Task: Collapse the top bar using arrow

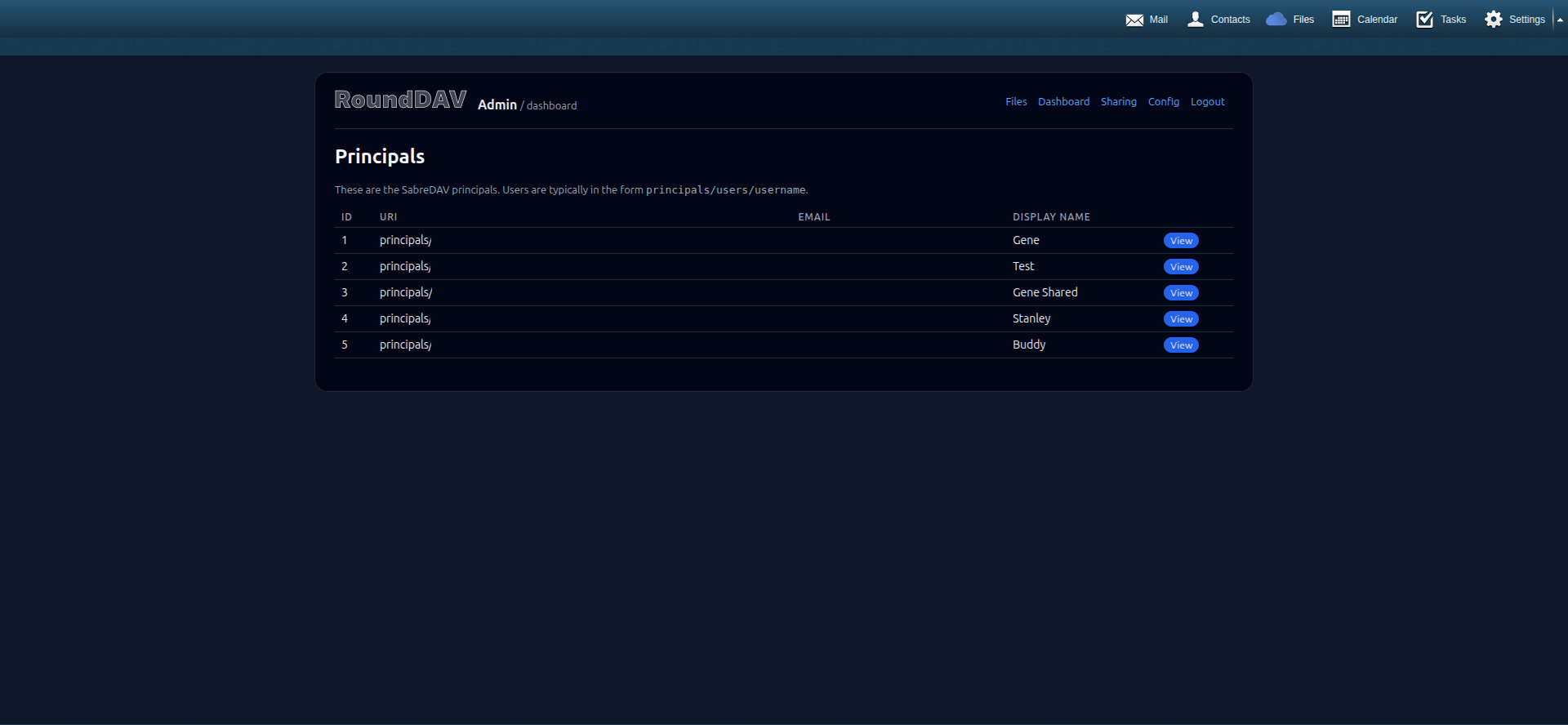Action: tap(1560, 20)
